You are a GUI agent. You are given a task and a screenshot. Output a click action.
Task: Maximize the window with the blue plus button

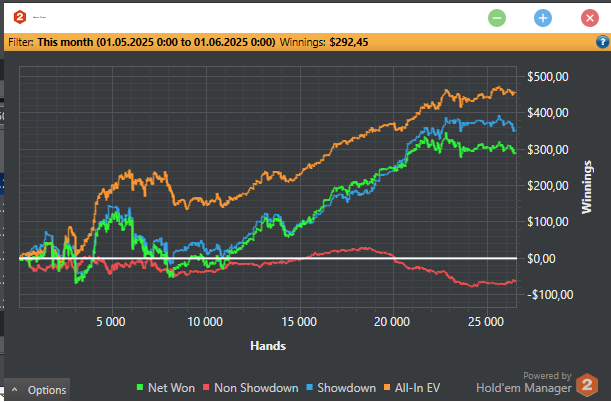coord(543,18)
